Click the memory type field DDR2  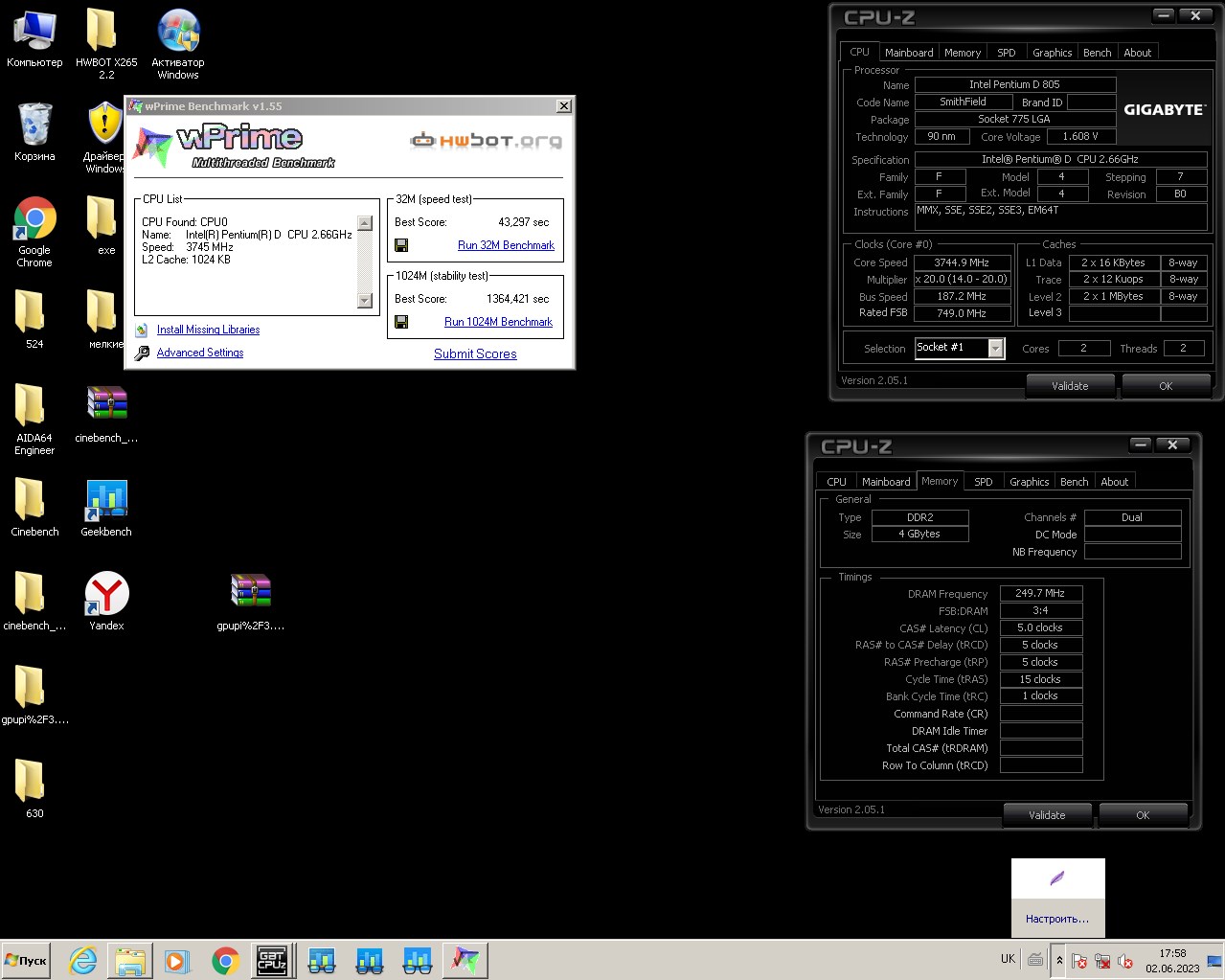point(920,517)
